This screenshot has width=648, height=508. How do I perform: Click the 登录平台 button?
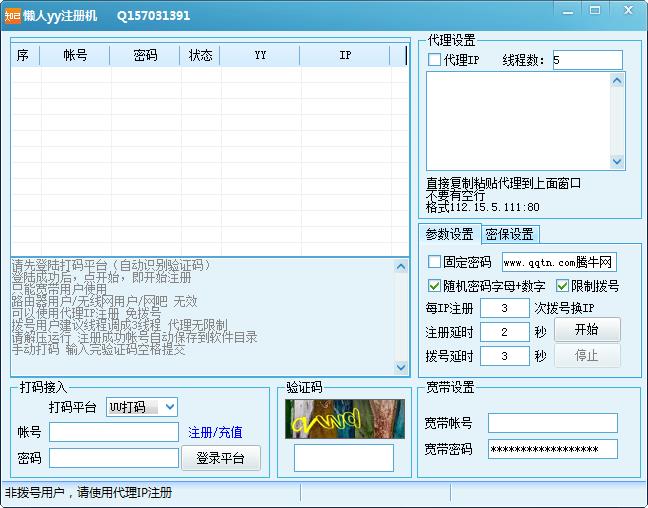(221, 458)
